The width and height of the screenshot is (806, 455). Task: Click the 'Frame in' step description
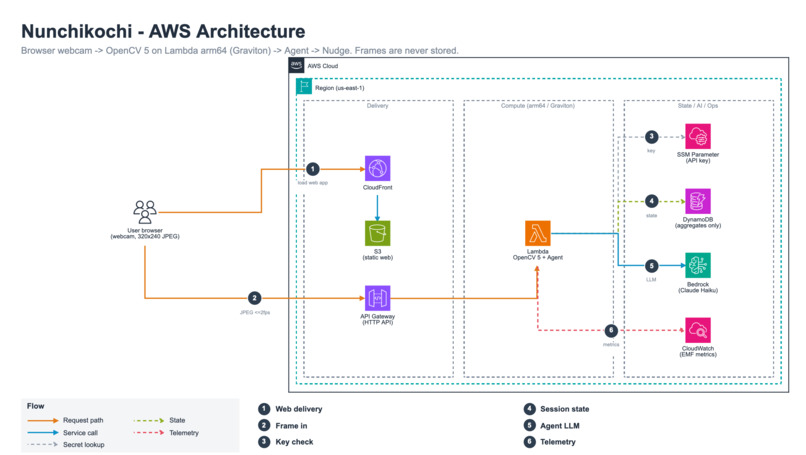(291, 426)
